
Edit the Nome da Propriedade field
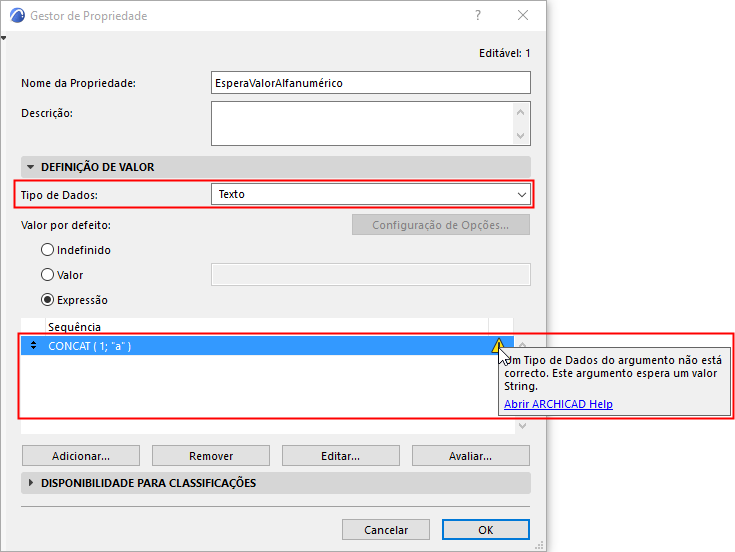(371, 83)
